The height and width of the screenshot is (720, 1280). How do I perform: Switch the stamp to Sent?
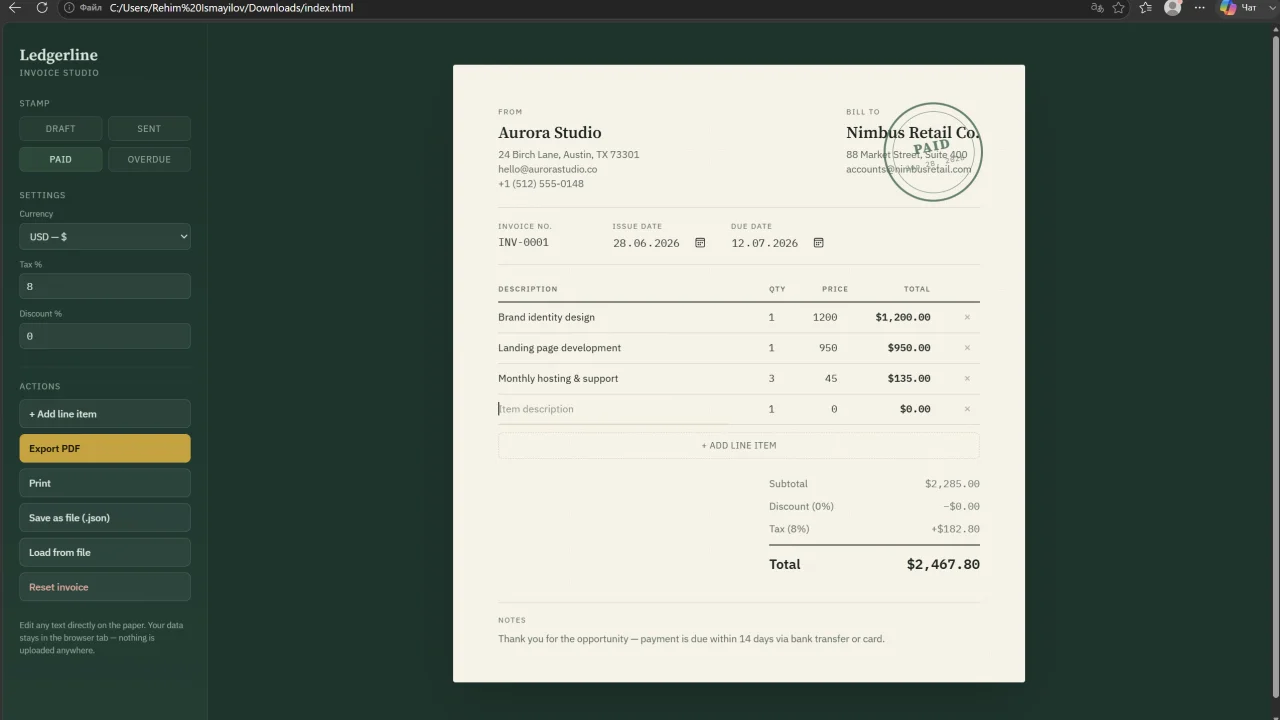149,128
